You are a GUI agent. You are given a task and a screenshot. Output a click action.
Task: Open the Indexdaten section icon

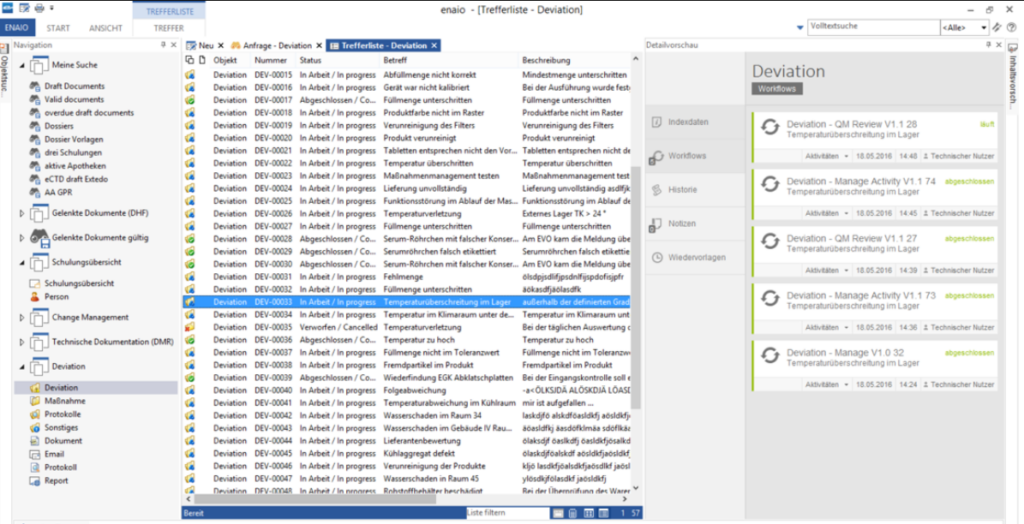click(656, 122)
